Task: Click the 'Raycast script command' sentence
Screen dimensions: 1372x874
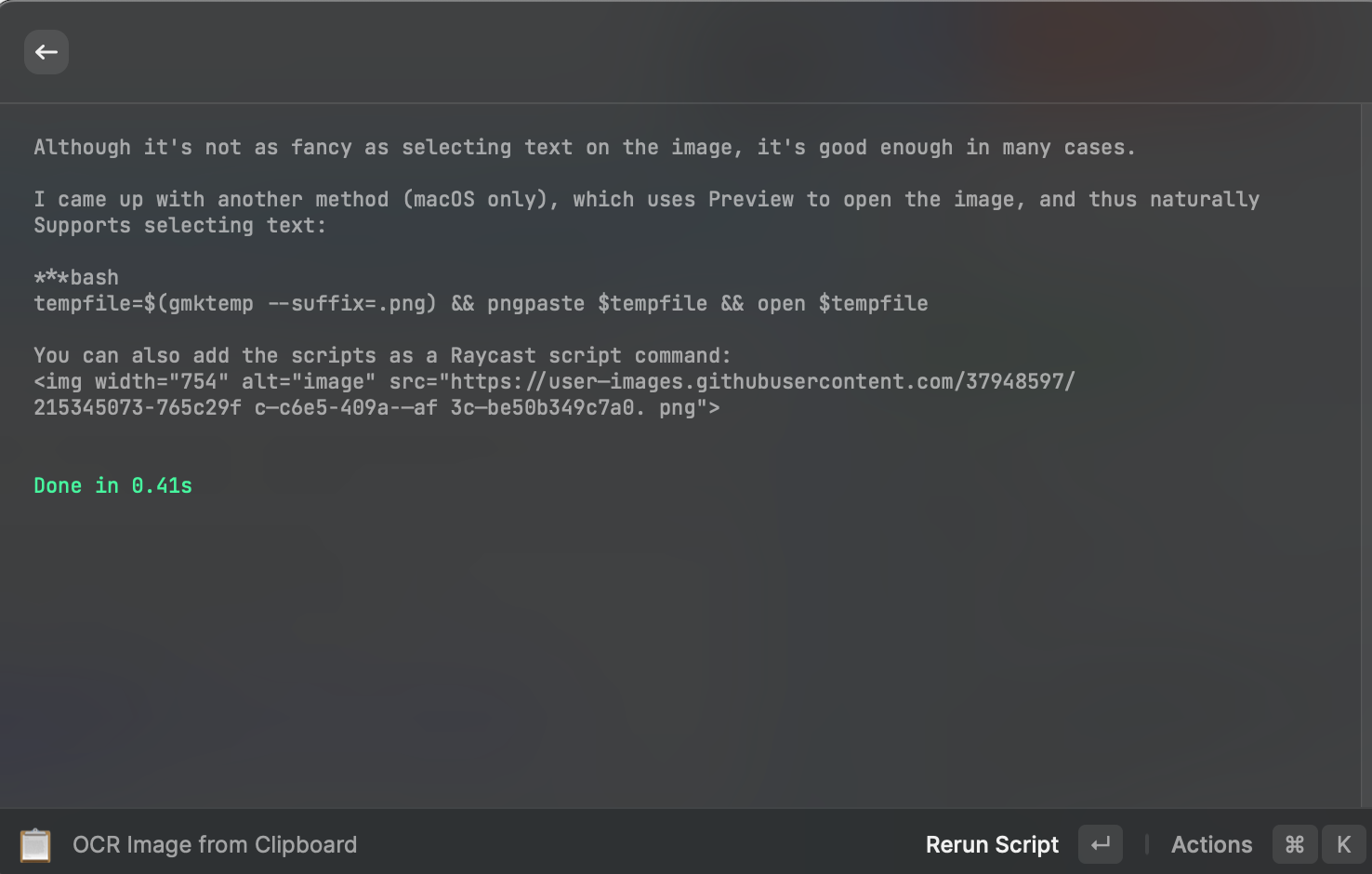Action: point(381,354)
